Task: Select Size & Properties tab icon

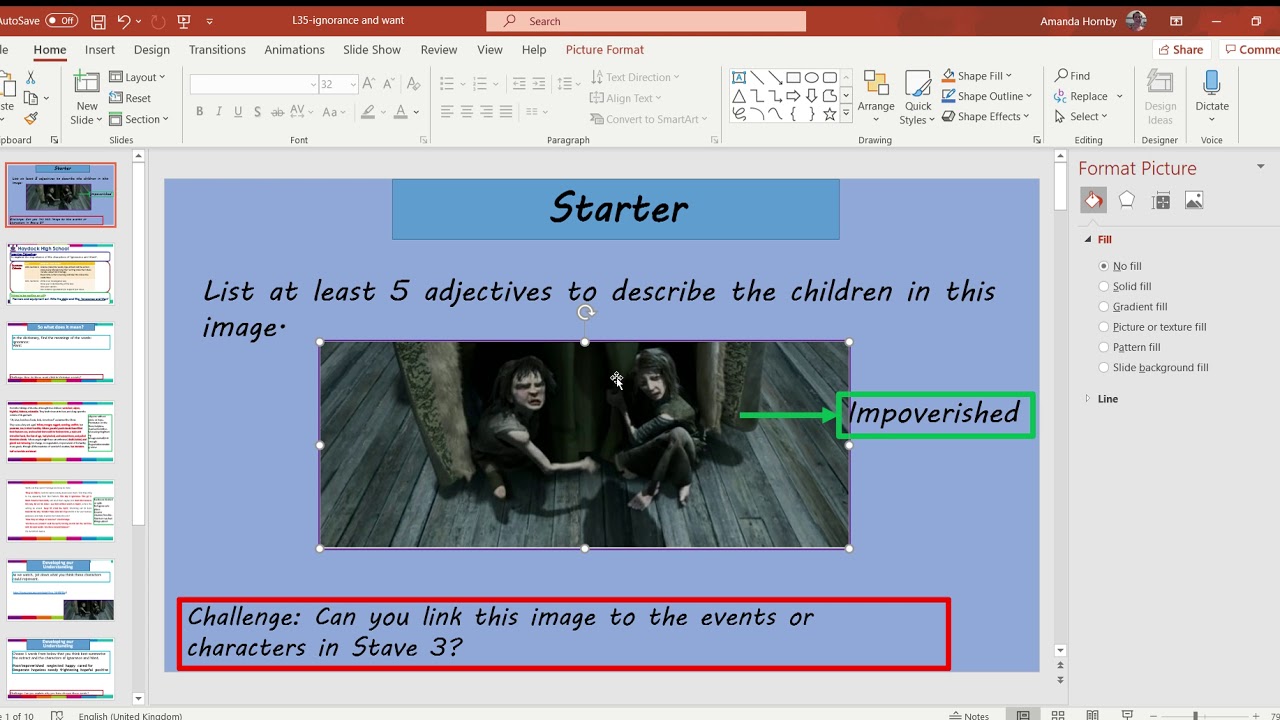Action: (x=1161, y=201)
